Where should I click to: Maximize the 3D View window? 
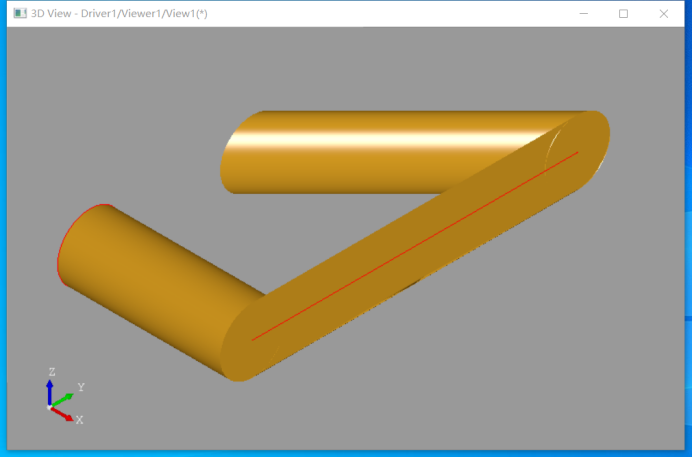click(x=623, y=14)
